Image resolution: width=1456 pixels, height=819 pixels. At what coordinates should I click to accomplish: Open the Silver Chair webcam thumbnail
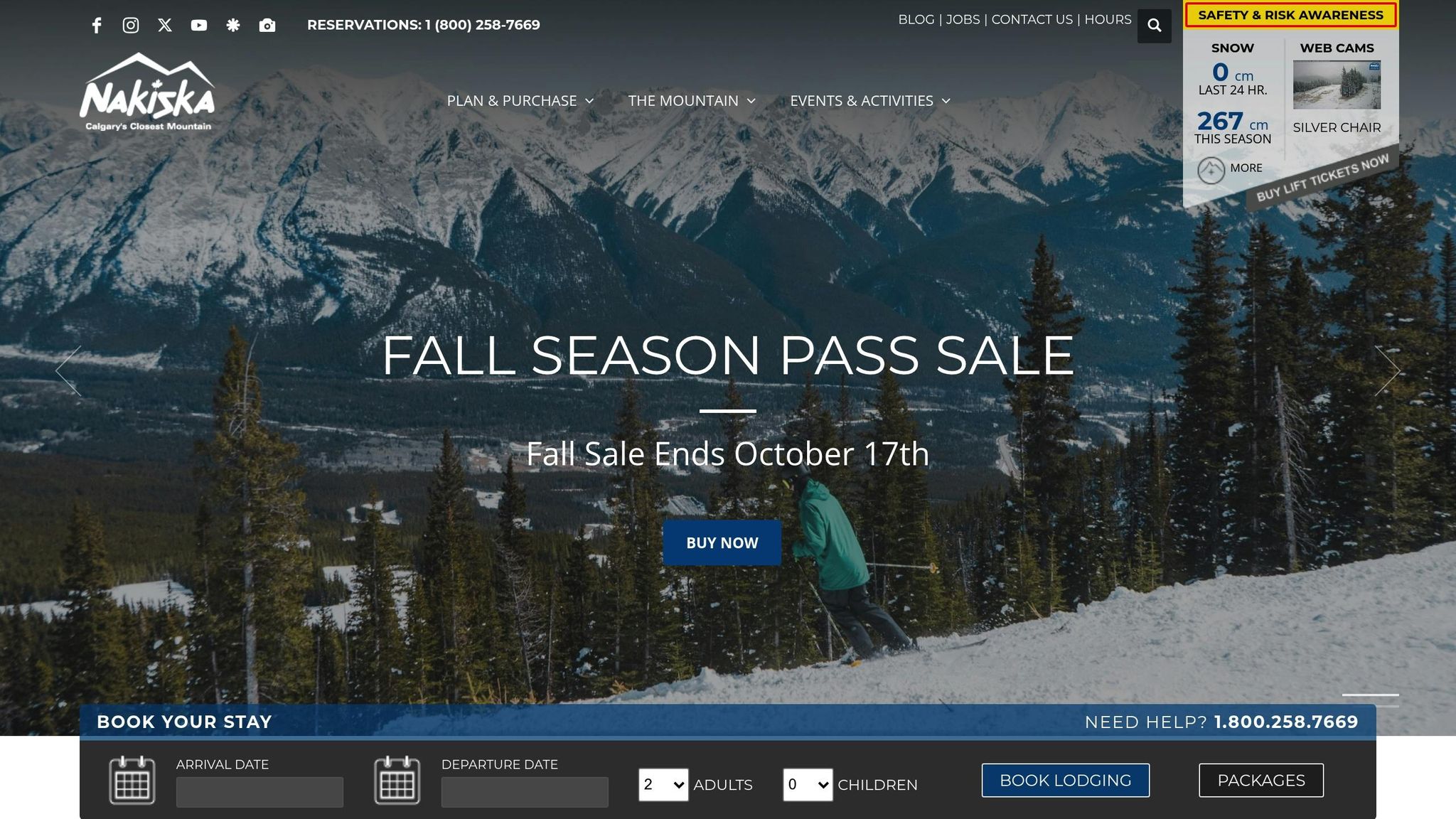tap(1337, 85)
